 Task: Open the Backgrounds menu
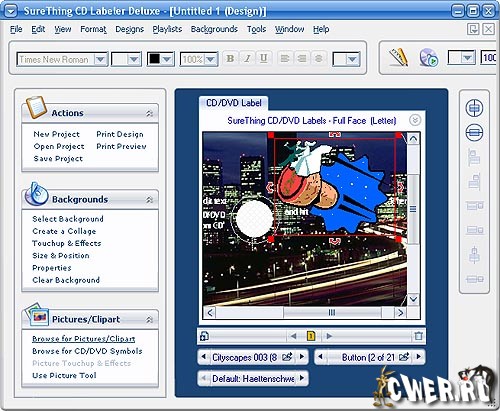point(214,29)
